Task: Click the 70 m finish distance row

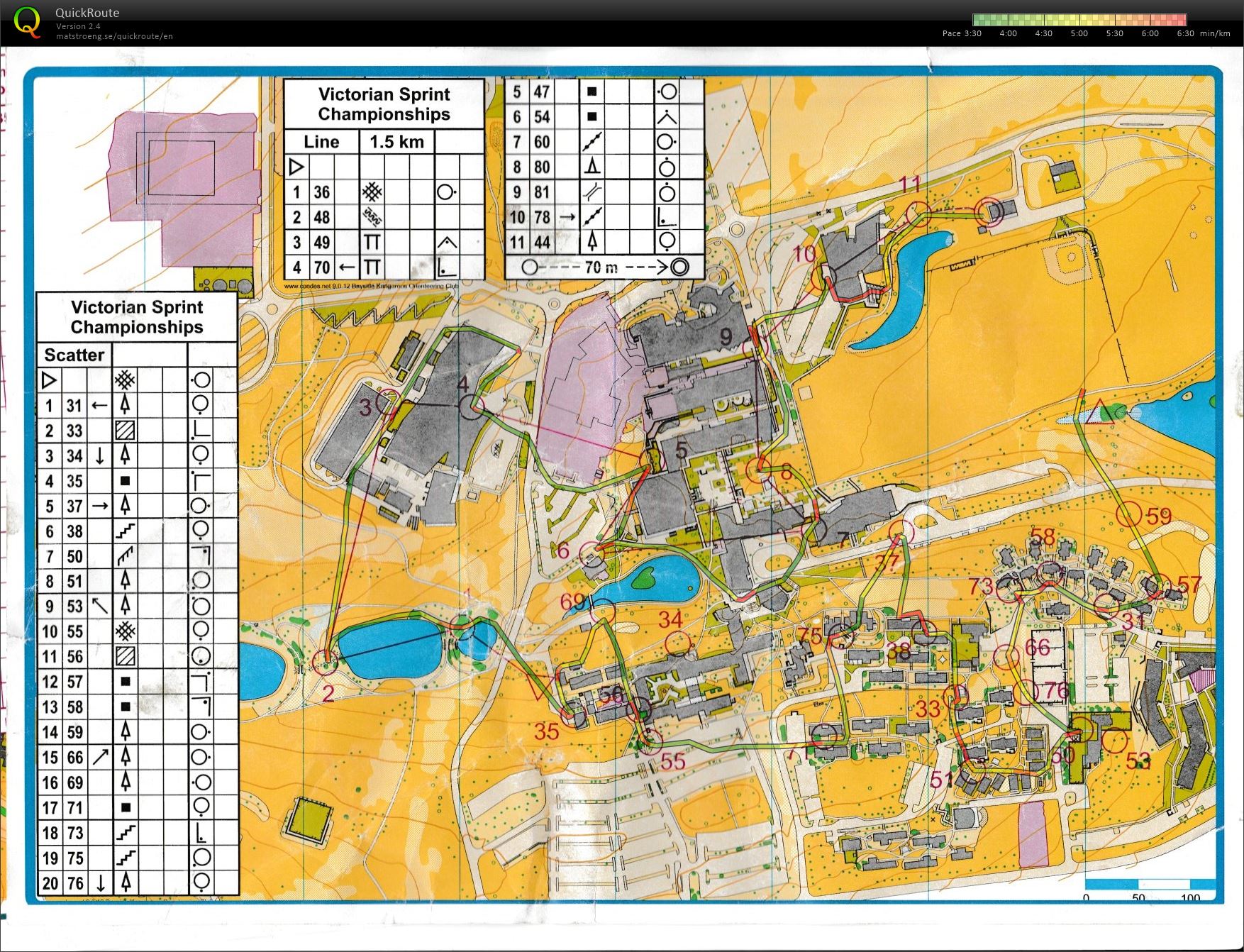Action: click(x=604, y=267)
